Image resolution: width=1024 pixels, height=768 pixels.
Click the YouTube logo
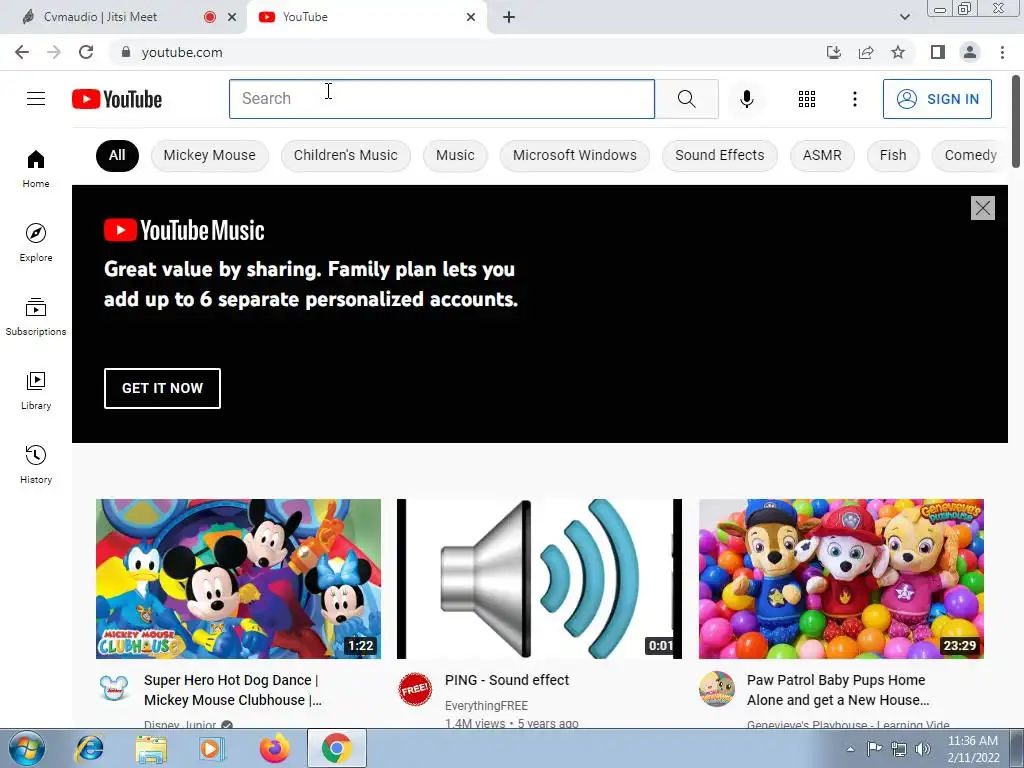(x=117, y=99)
